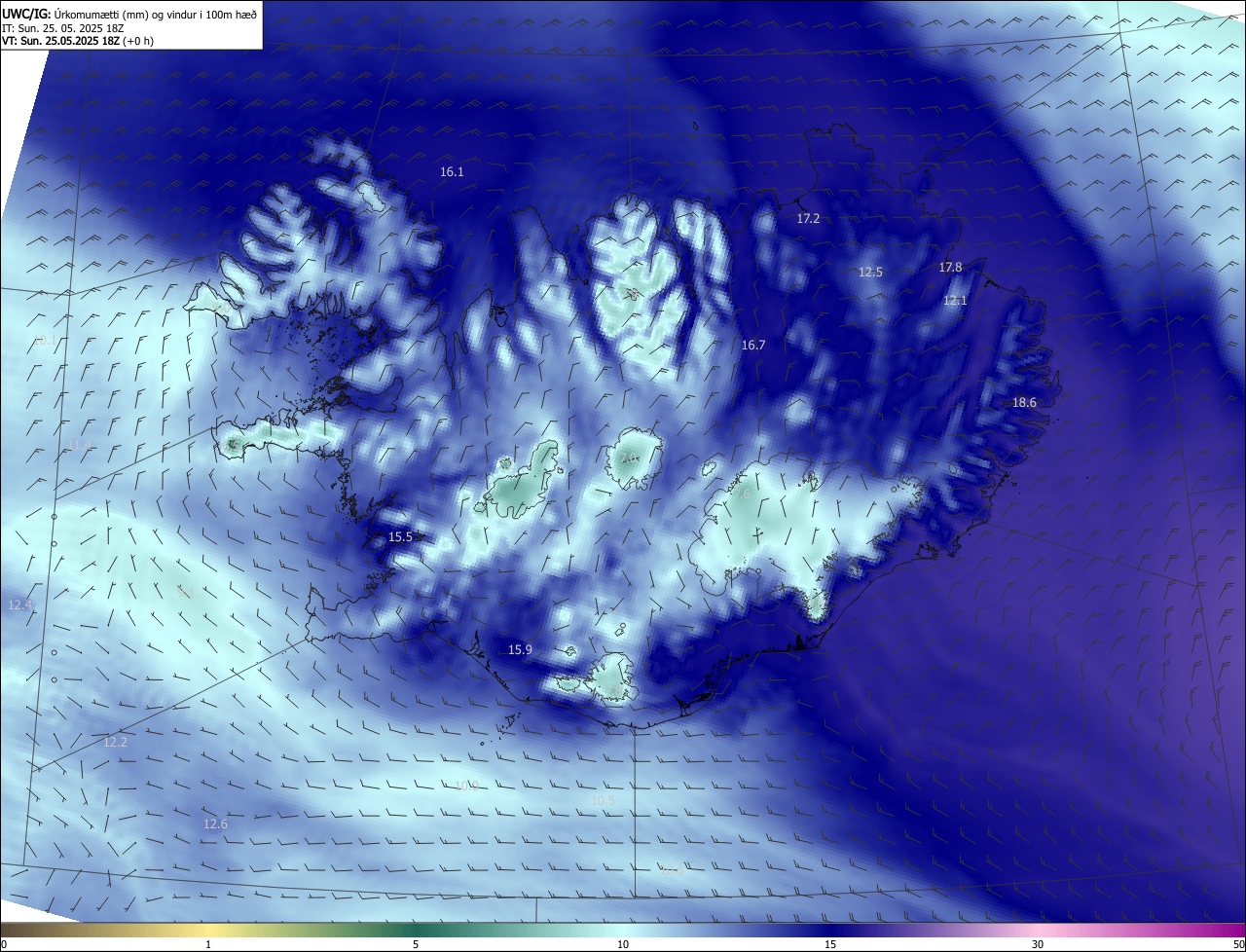Click the 16.7 value in north-central Iceland
1246x952 pixels.
tap(753, 346)
